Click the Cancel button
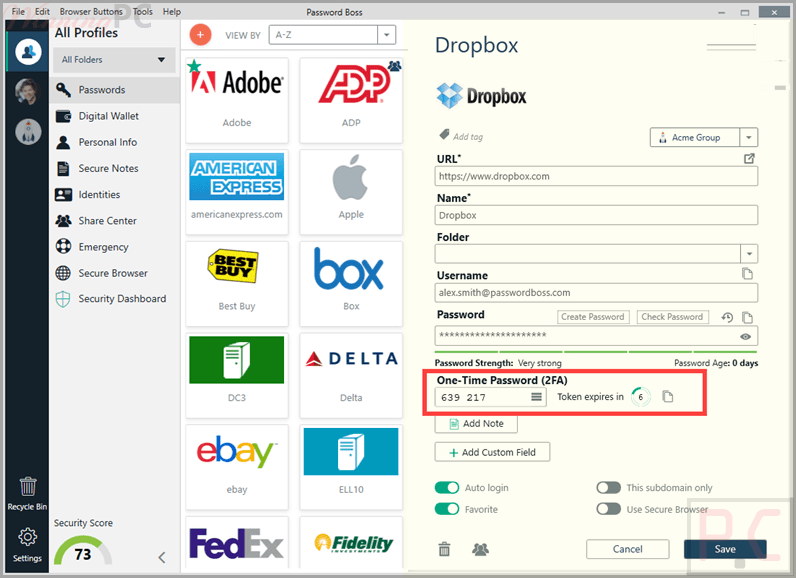 click(x=627, y=549)
